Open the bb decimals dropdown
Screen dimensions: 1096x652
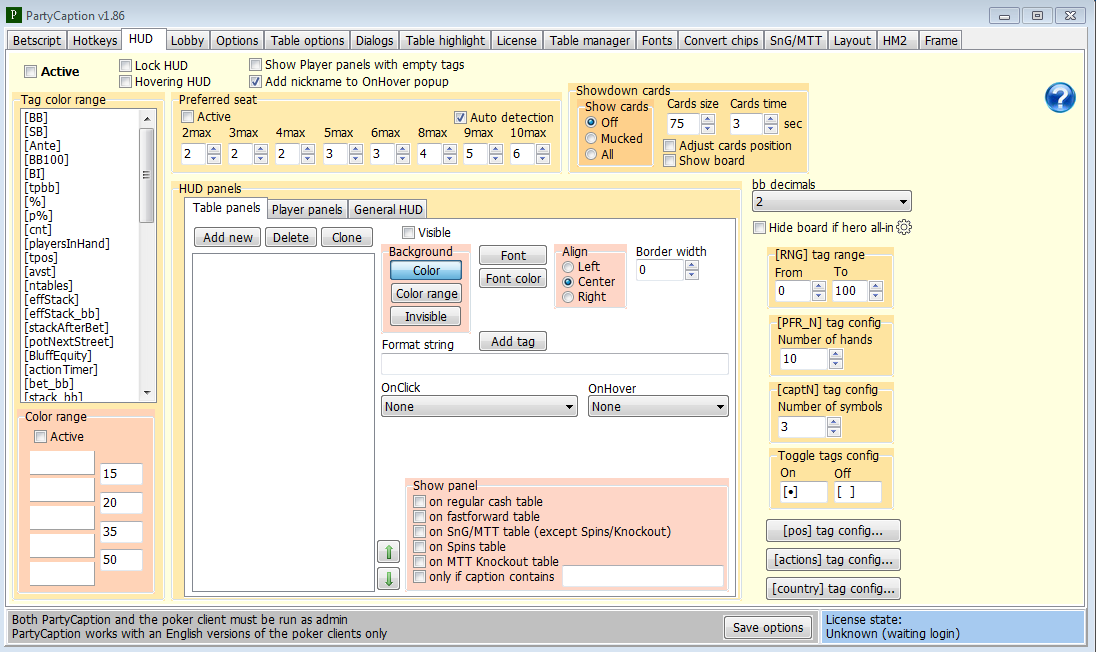832,202
